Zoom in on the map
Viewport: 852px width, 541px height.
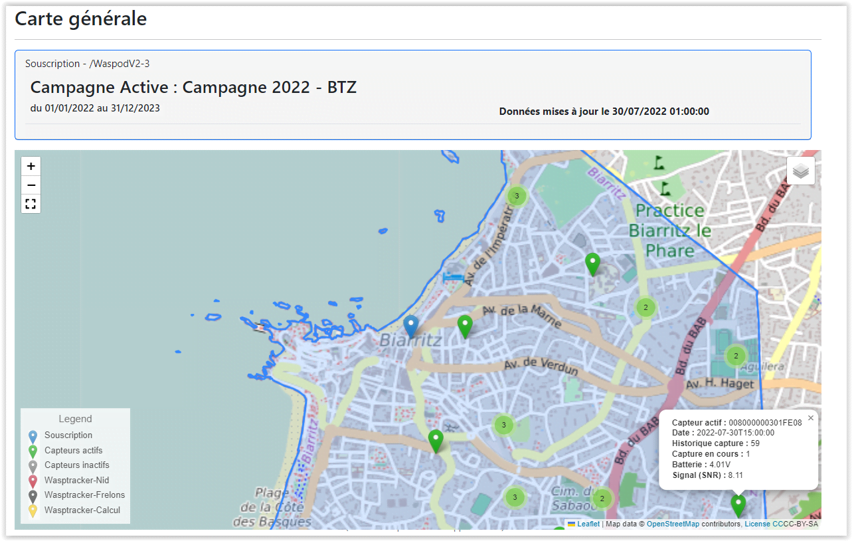coord(31,166)
